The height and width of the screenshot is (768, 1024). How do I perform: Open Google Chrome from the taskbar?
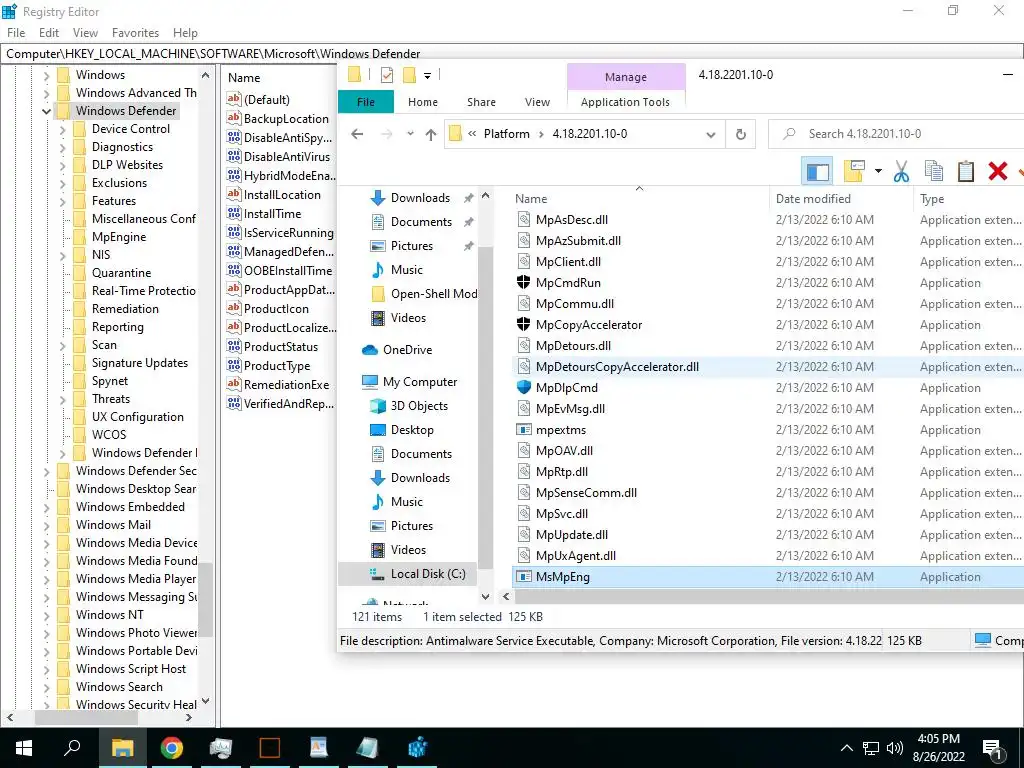pyautogui.click(x=172, y=748)
